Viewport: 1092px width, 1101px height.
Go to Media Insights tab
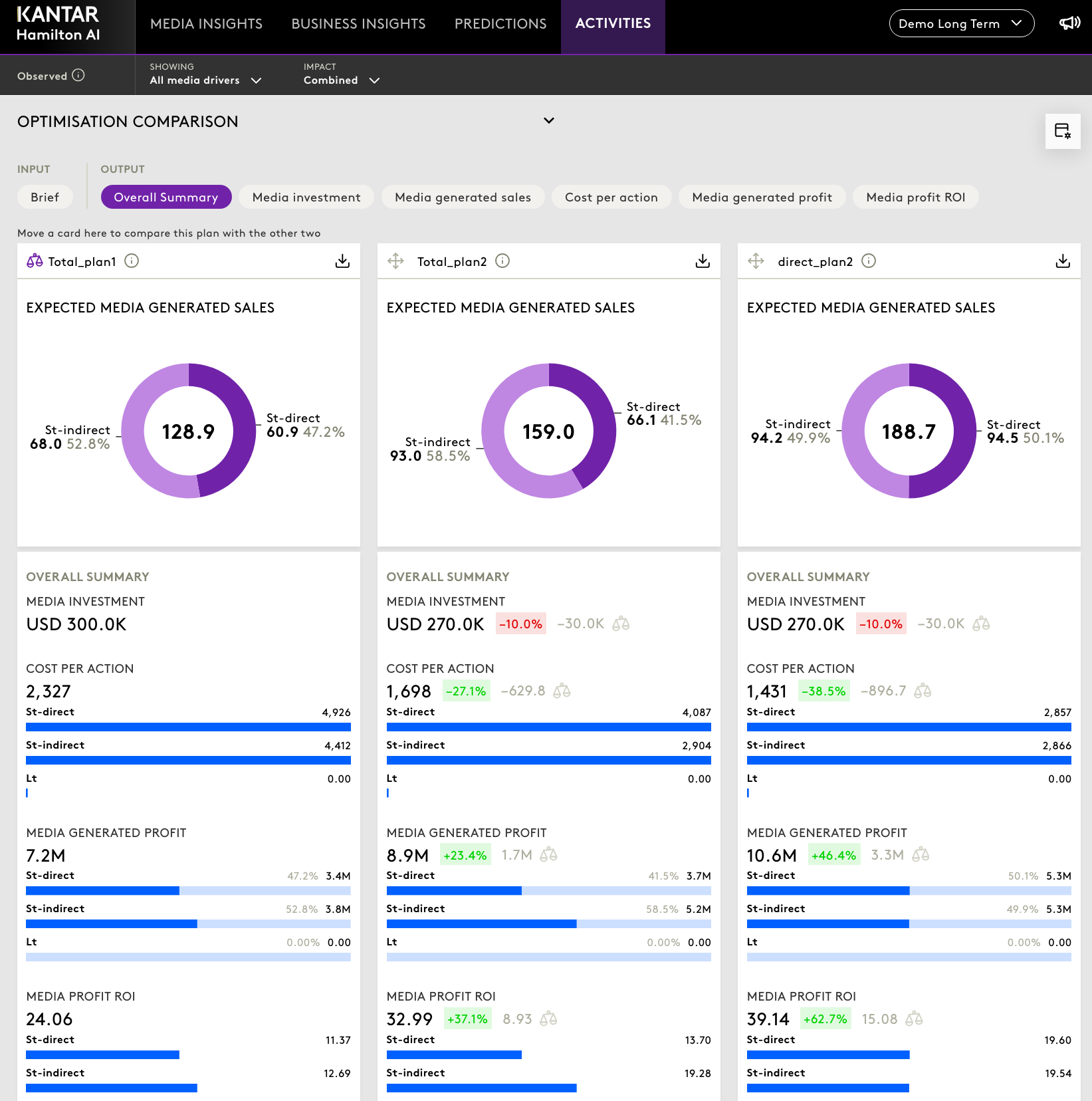(206, 24)
